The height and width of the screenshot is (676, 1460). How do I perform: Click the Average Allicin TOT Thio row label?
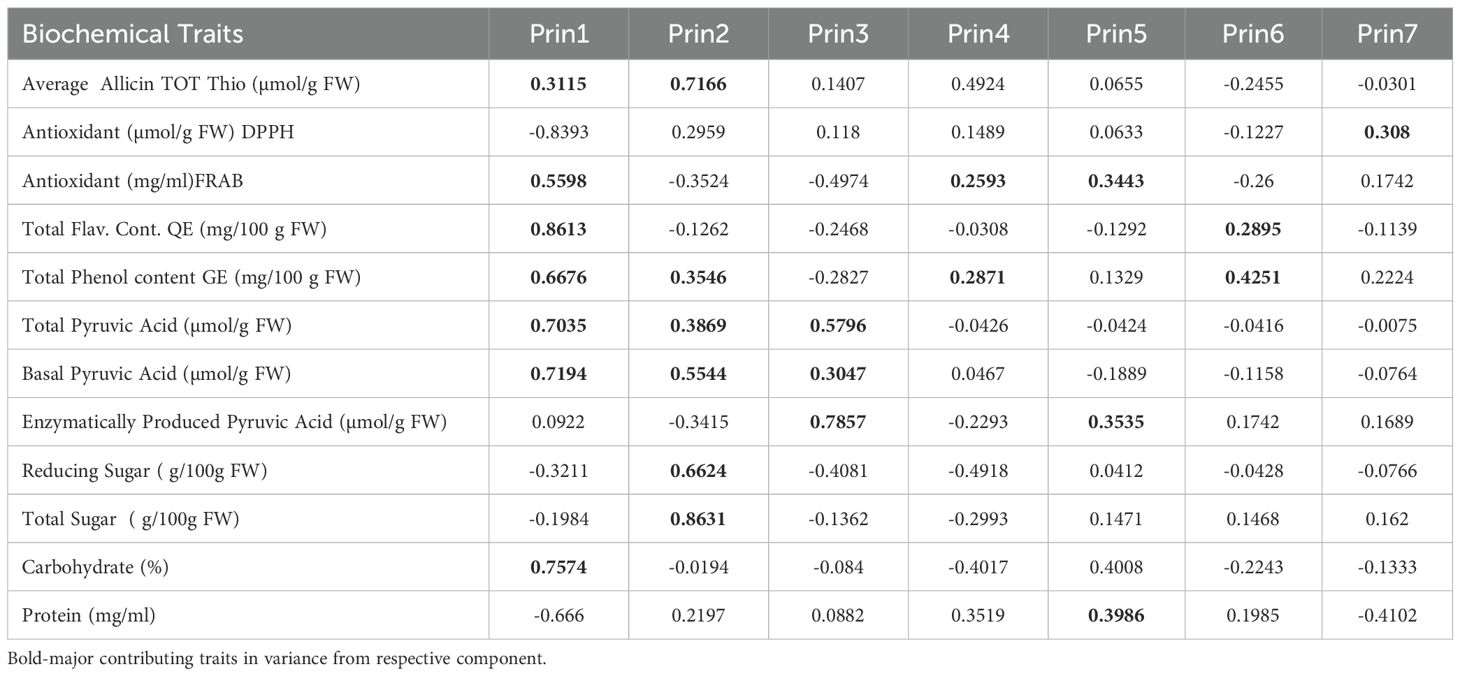[191, 84]
